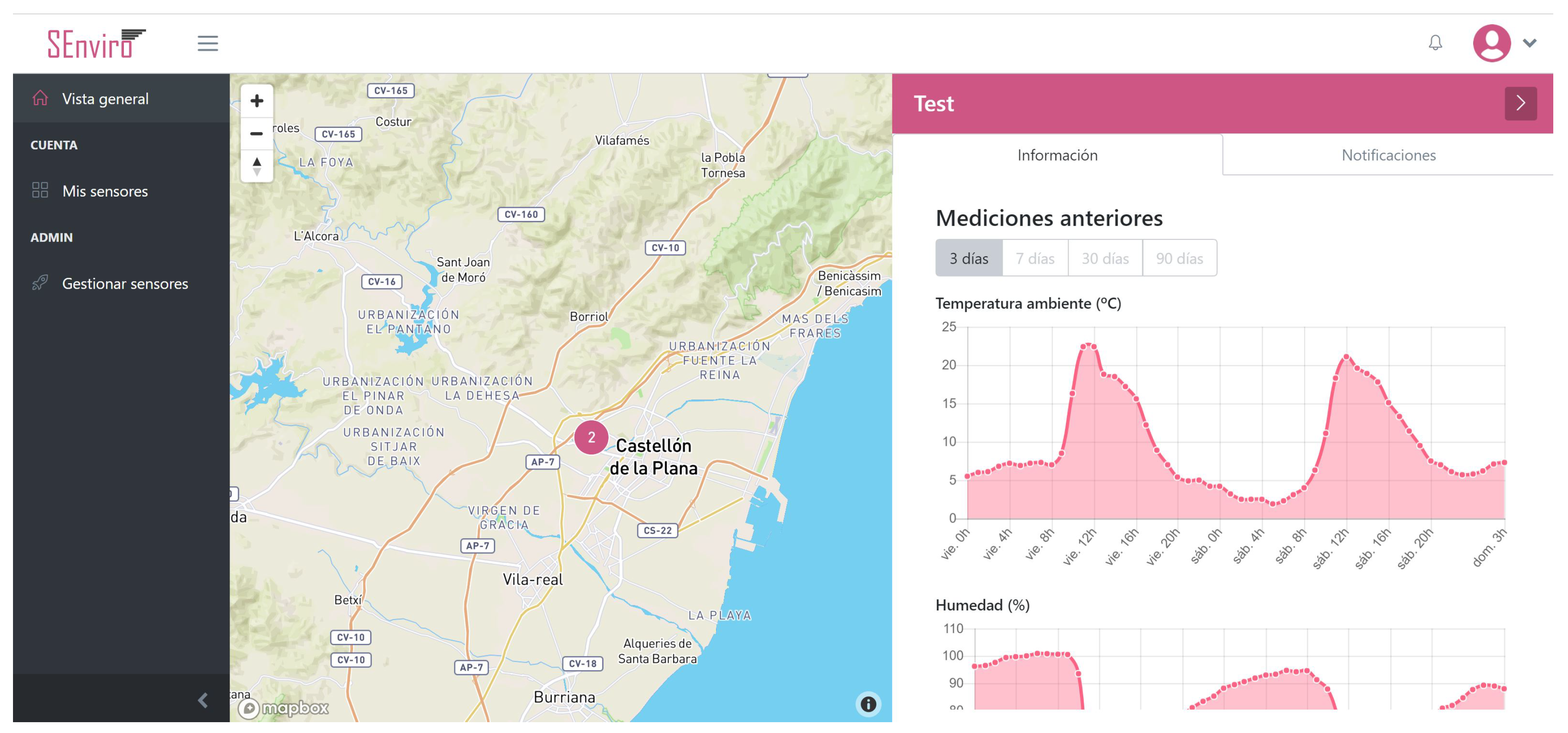Switch to the Información tab
This screenshot has height=733, width=1568.
[x=1057, y=155]
